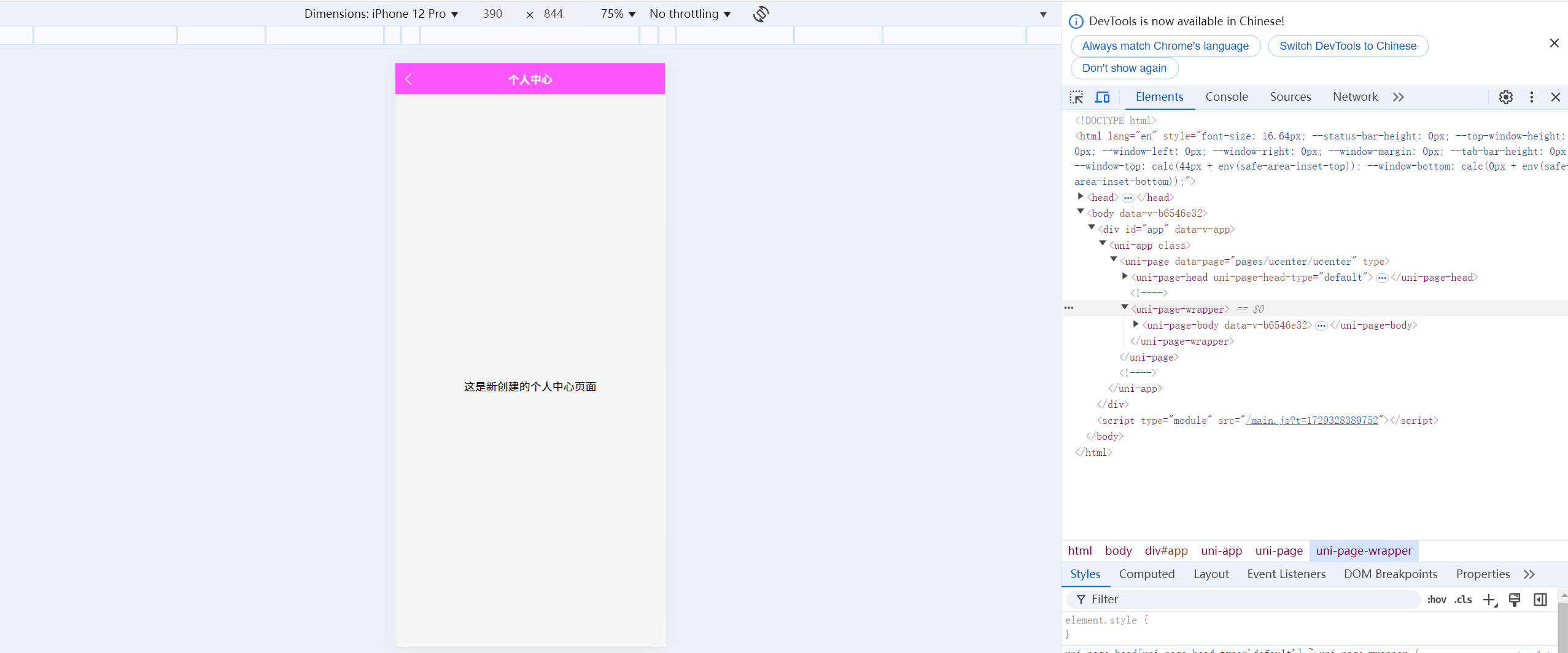
Task: Select the inspect element picker icon
Action: point(1076,97)
